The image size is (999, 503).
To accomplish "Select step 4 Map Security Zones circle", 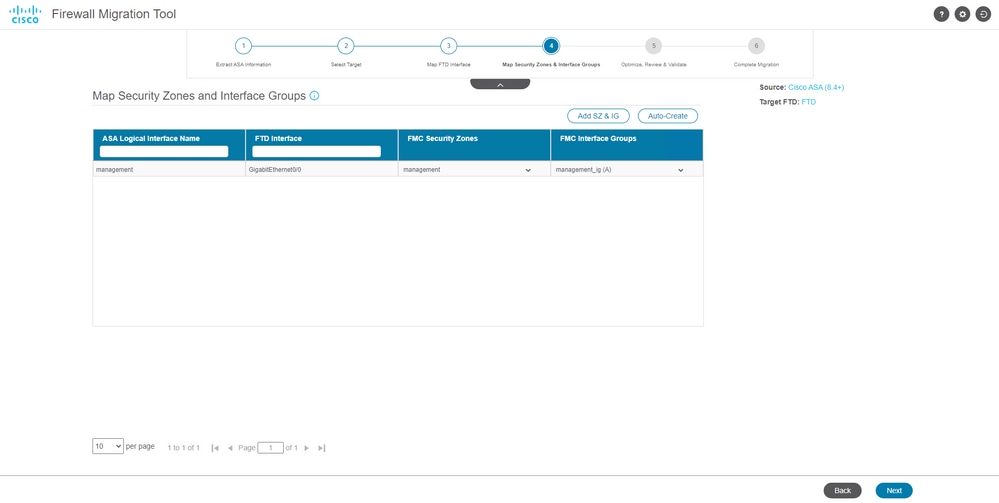I will [x=551, y=46].
